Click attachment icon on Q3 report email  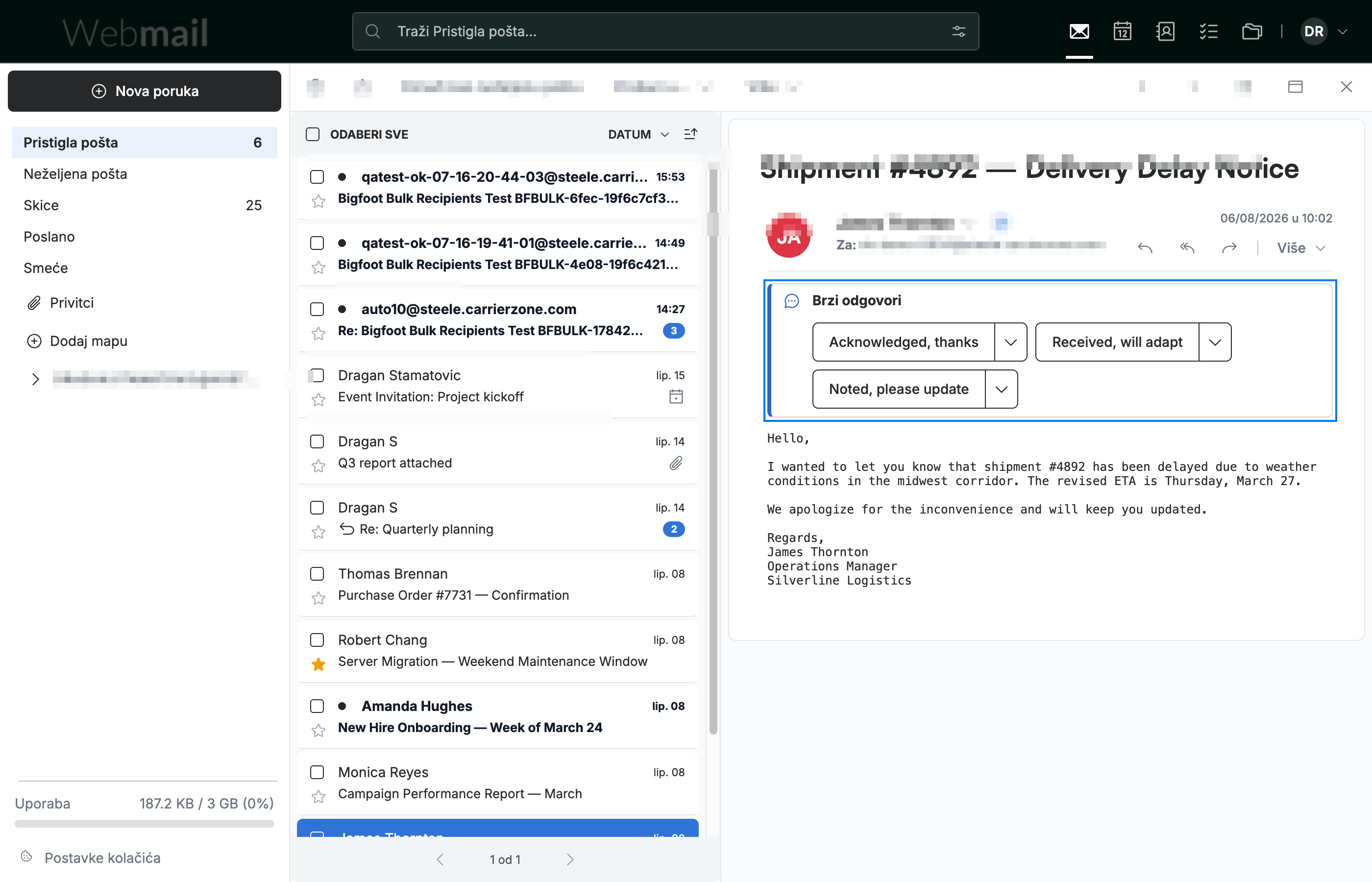(676, 463)
